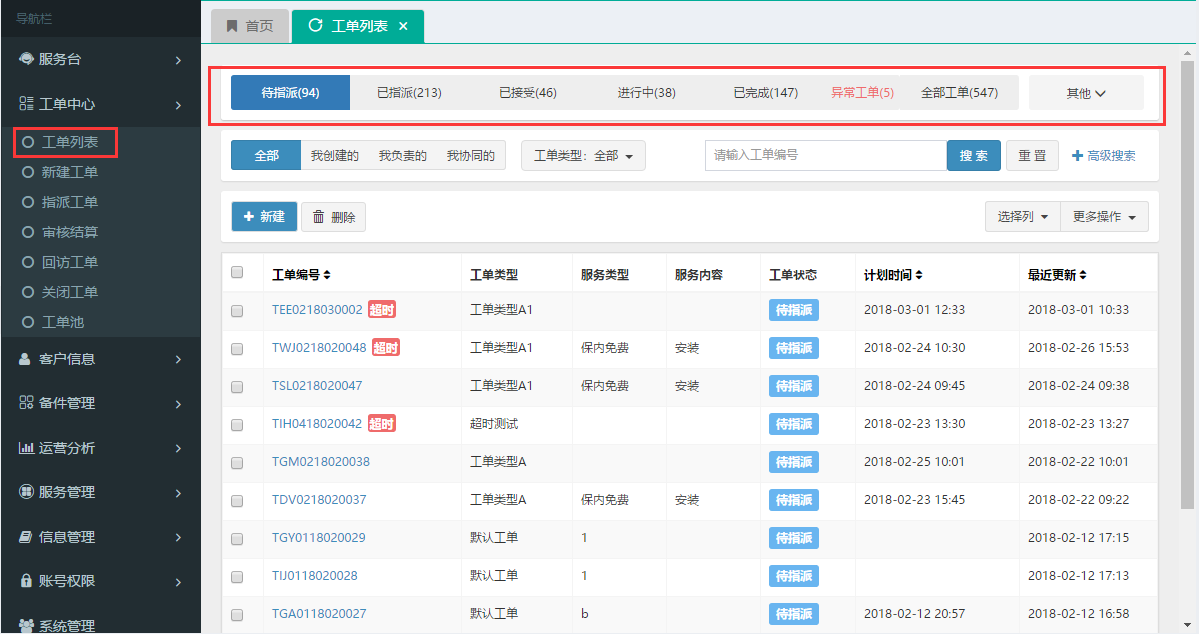Screen dimensions: 1199x634
Task: Click the 系统管理 users icon
Action: 26,626
